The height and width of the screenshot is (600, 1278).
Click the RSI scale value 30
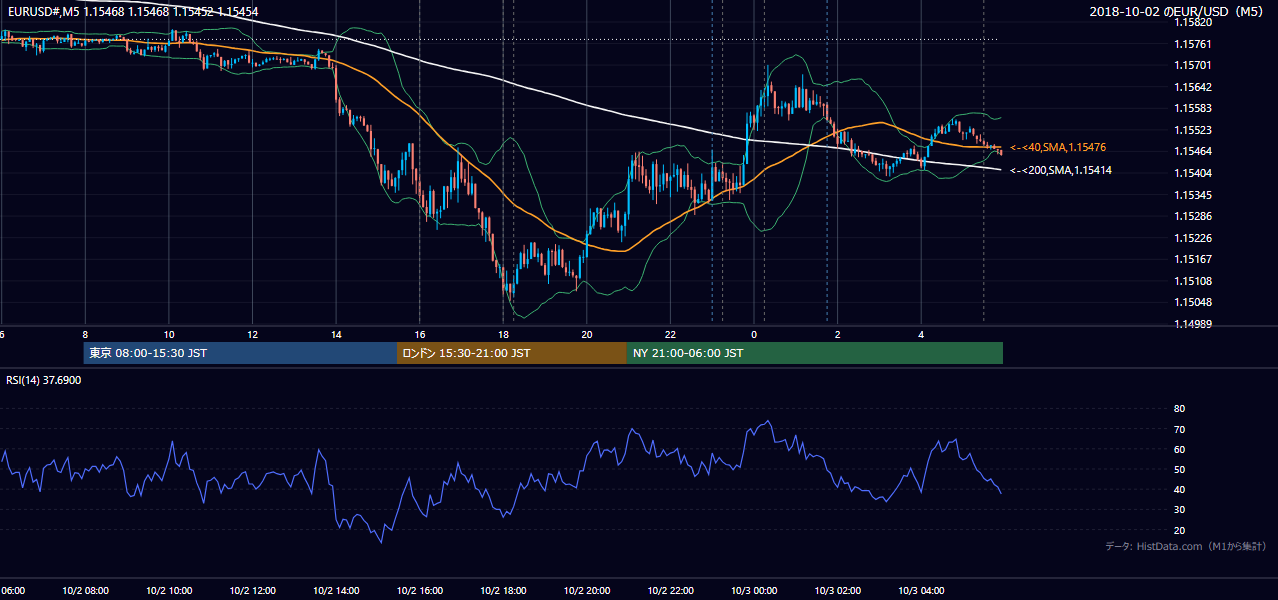click(x=1179, y=510)
